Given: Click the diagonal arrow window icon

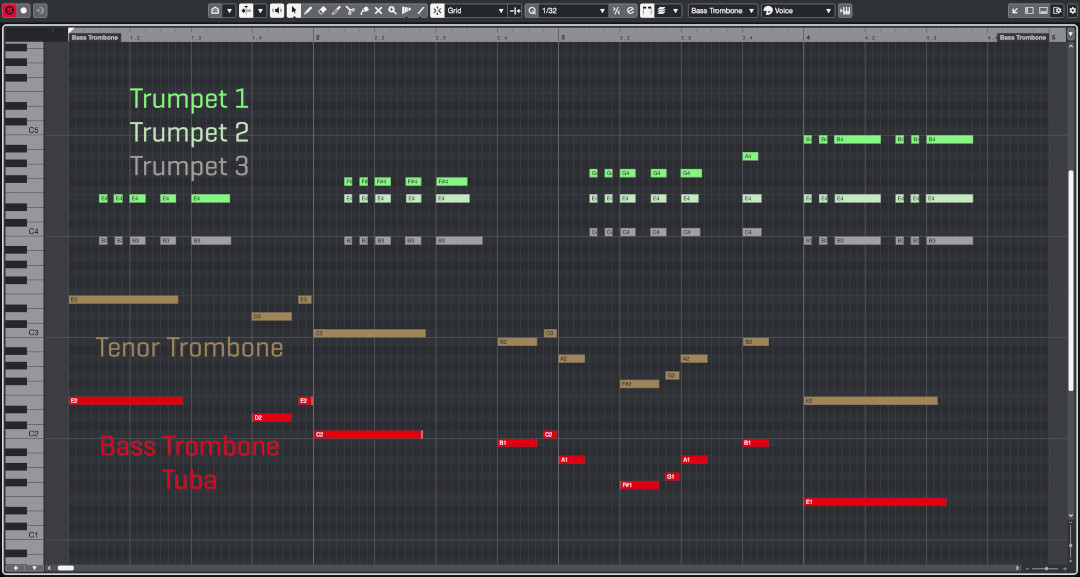Looking at the screenshot, I should click(x=1015, y=10).
